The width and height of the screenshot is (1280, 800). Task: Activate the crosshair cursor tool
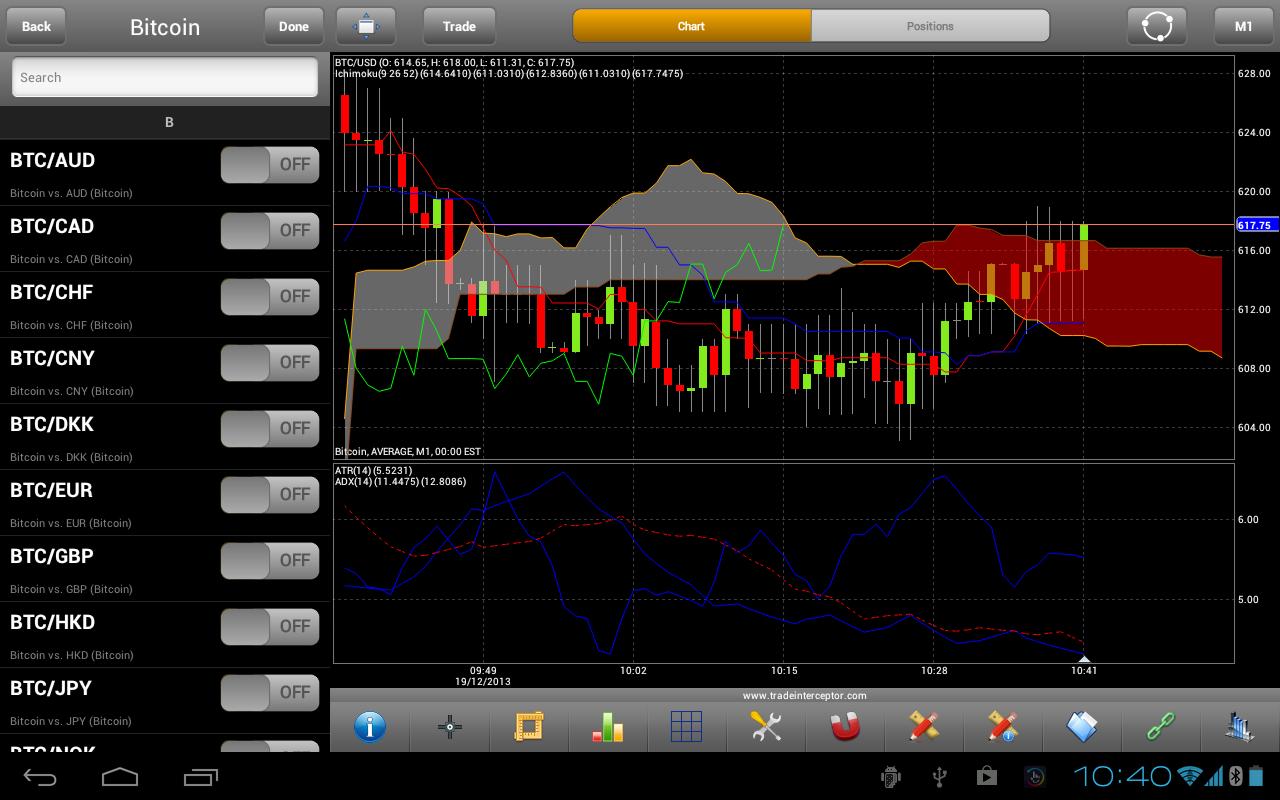click(450, 727)
